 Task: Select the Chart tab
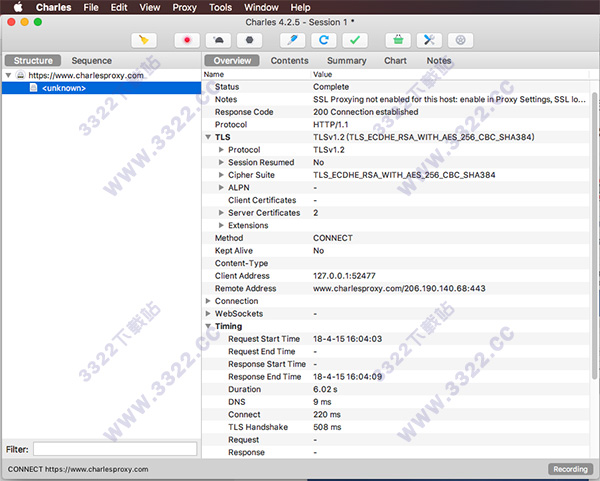395,60
